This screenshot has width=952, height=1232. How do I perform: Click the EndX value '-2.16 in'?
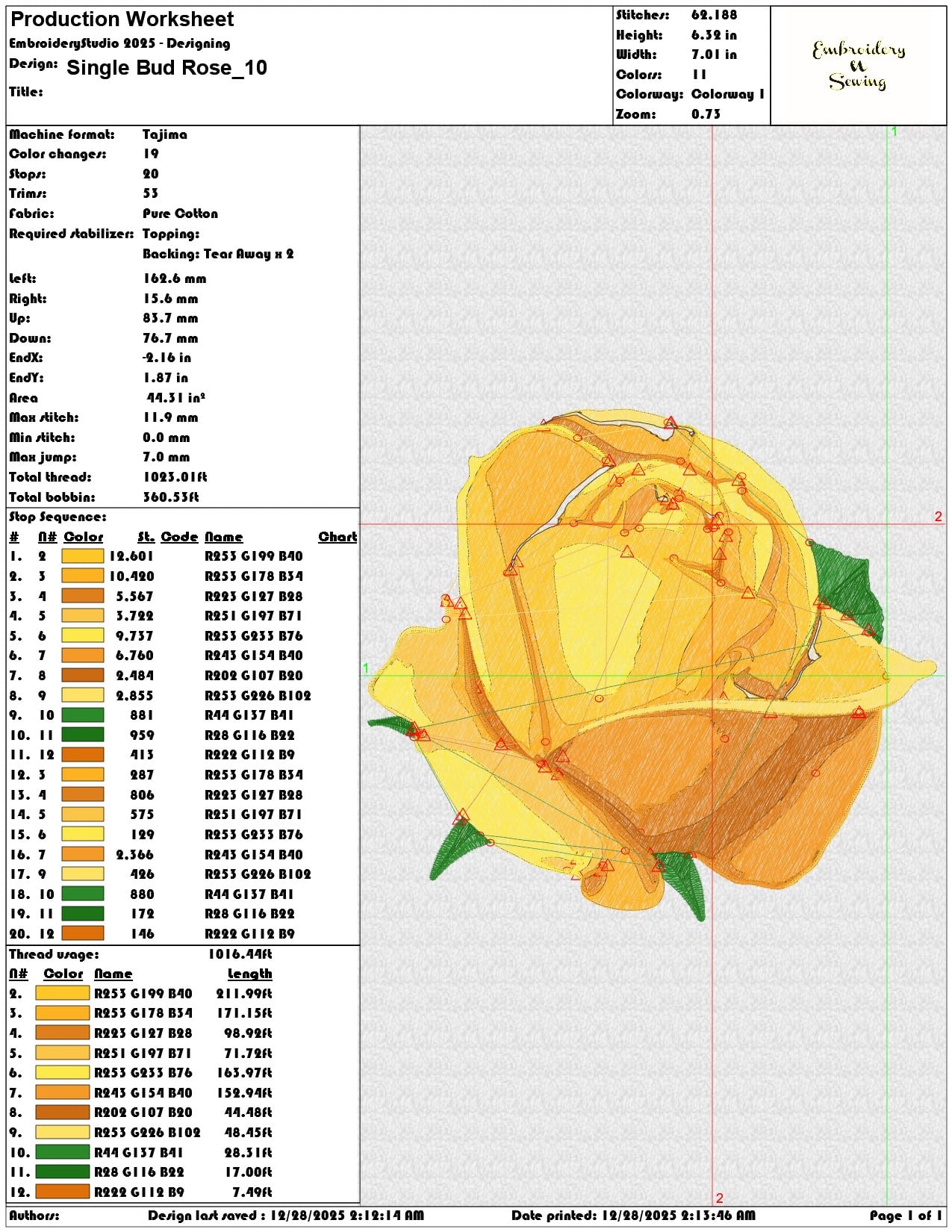pyautogui.click(x=166, y=358)
